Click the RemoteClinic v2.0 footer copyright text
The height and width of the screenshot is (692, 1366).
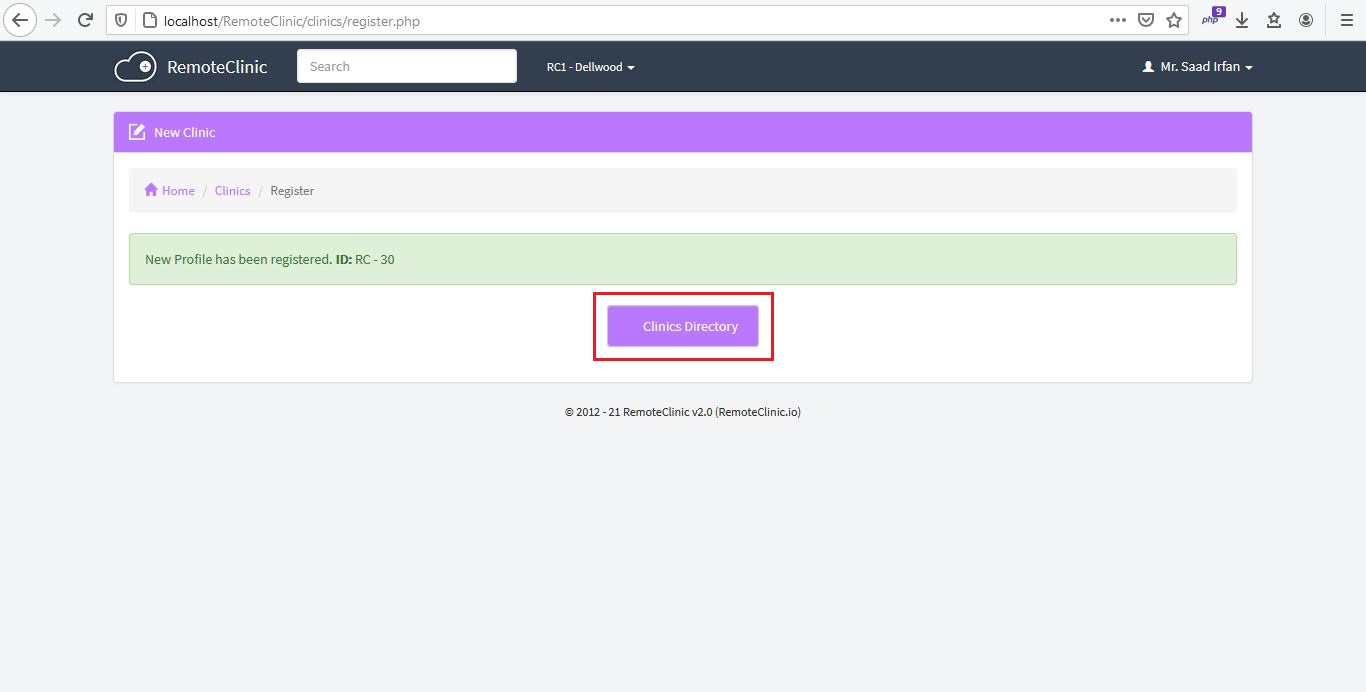[683, 412]
